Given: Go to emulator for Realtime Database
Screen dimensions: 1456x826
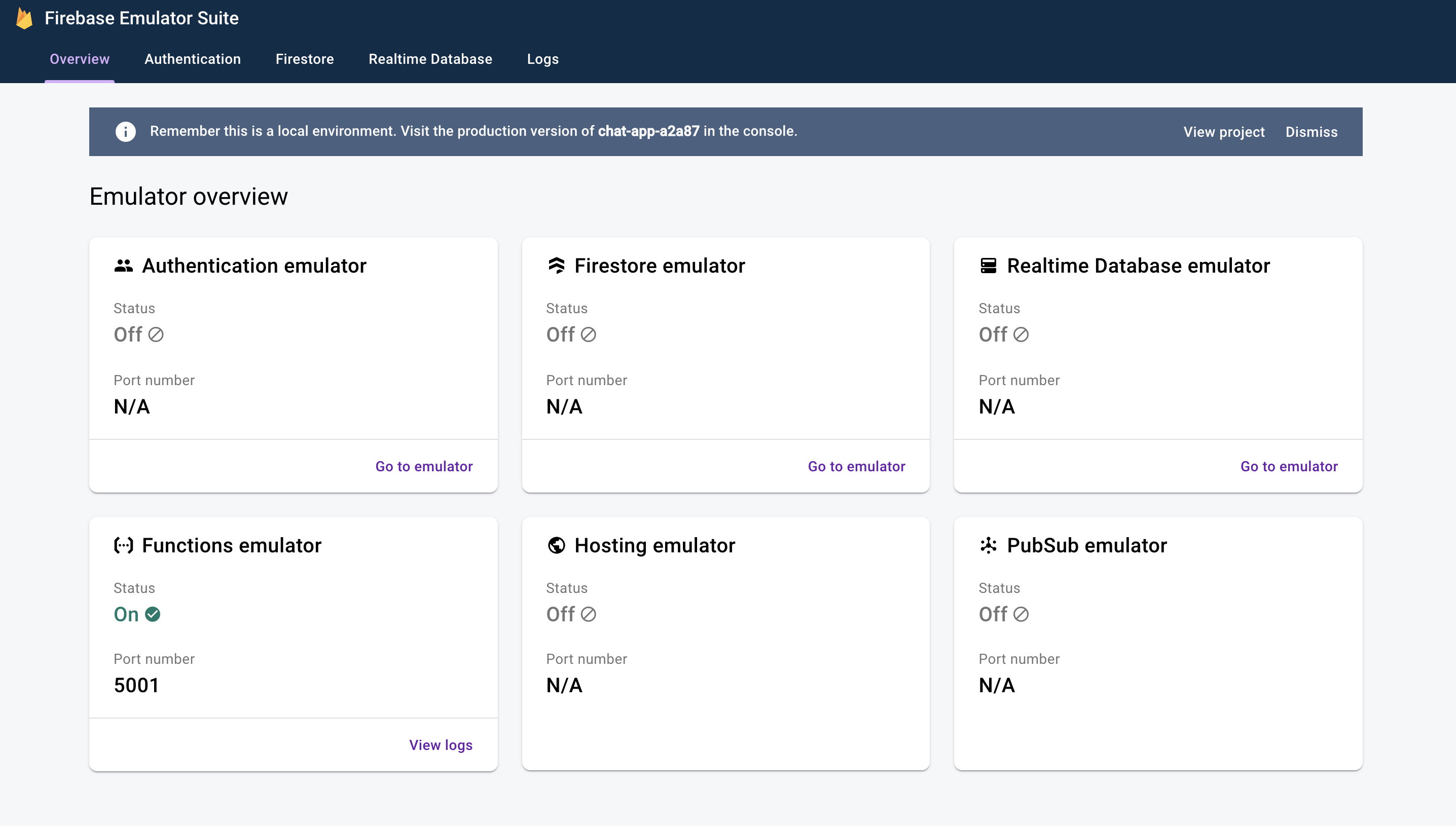Looking at the screenshot, I should pyautogui.click(x=1289, y=466).
